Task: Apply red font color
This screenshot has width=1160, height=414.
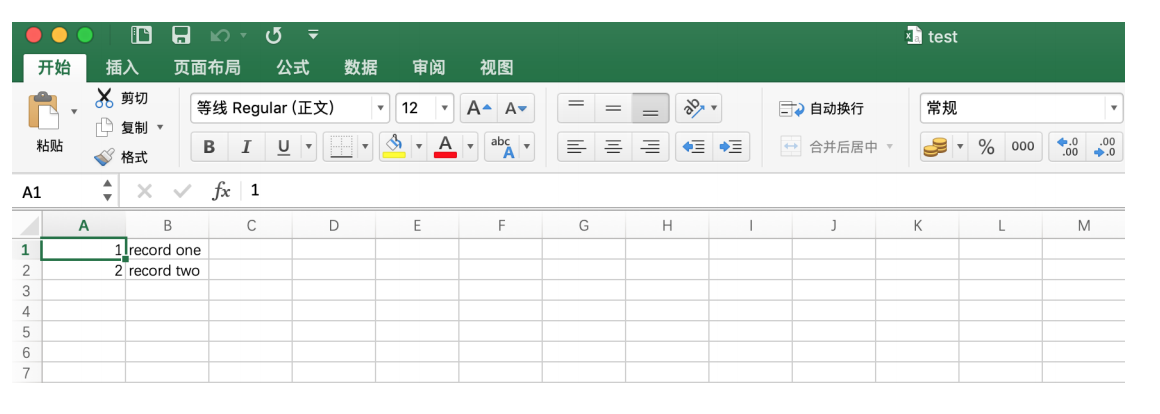Action: click(445, 147)
